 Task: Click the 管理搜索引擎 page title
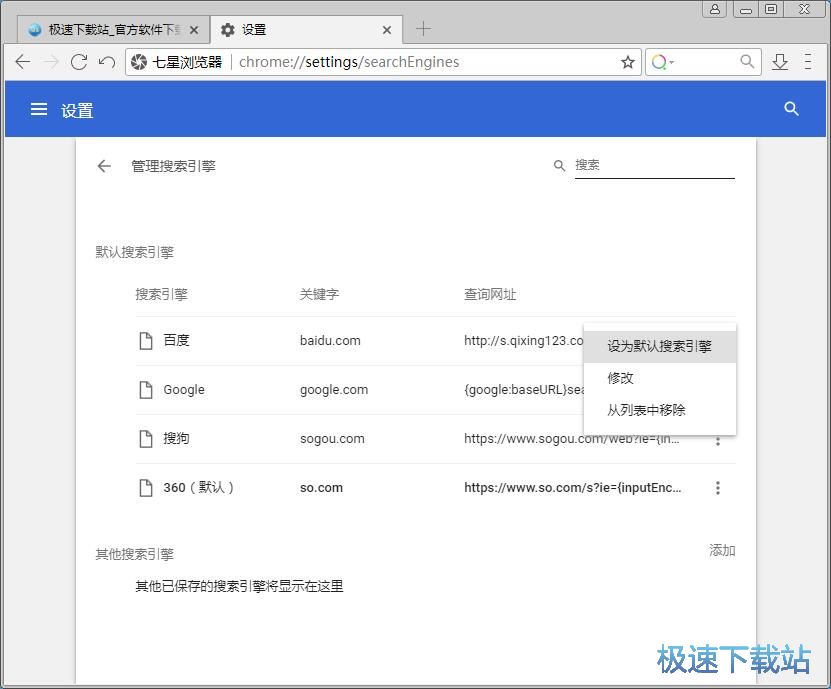tap(173, 166)
